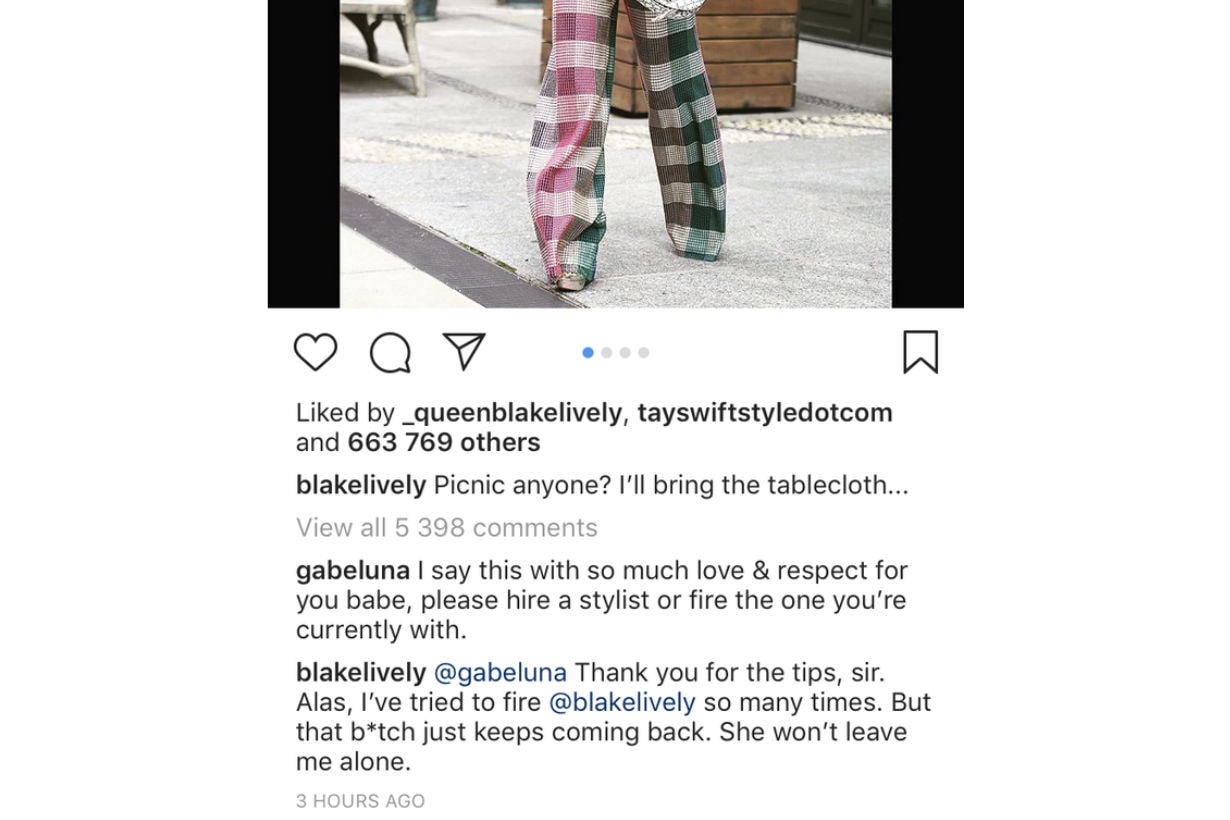Like the post with the heart icon
The width and height of the screenshot is (1230, 820).
315,352
